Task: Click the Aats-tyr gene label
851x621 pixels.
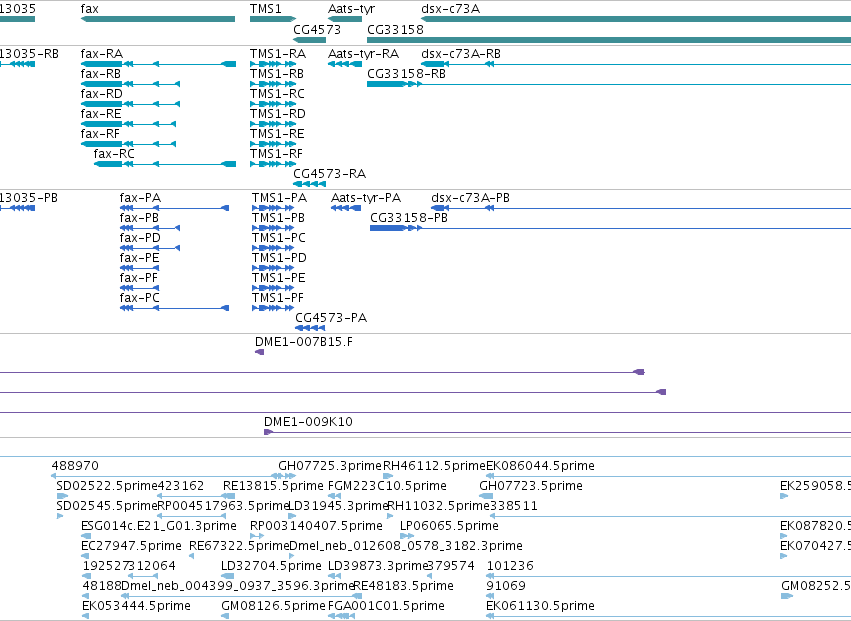Action: 351,9
